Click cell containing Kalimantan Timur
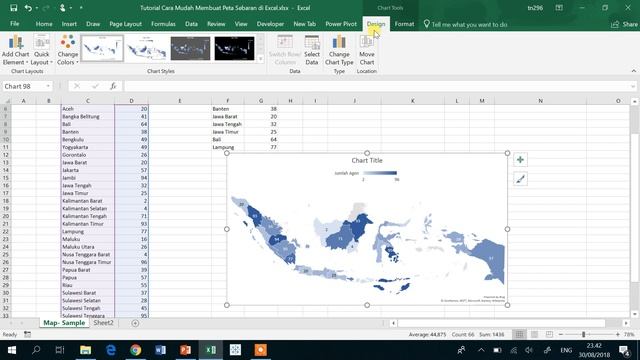 point(88,224)
